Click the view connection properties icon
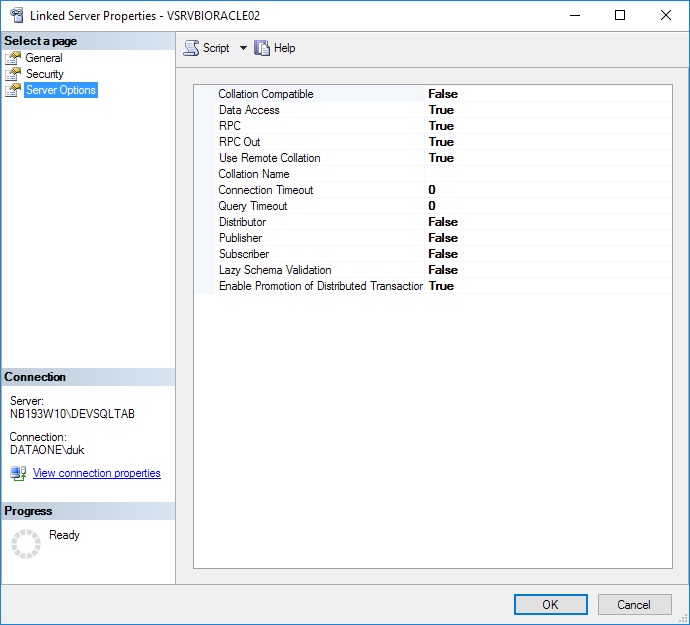This screenshot has width=690, height=625. (x=18, y=473)
